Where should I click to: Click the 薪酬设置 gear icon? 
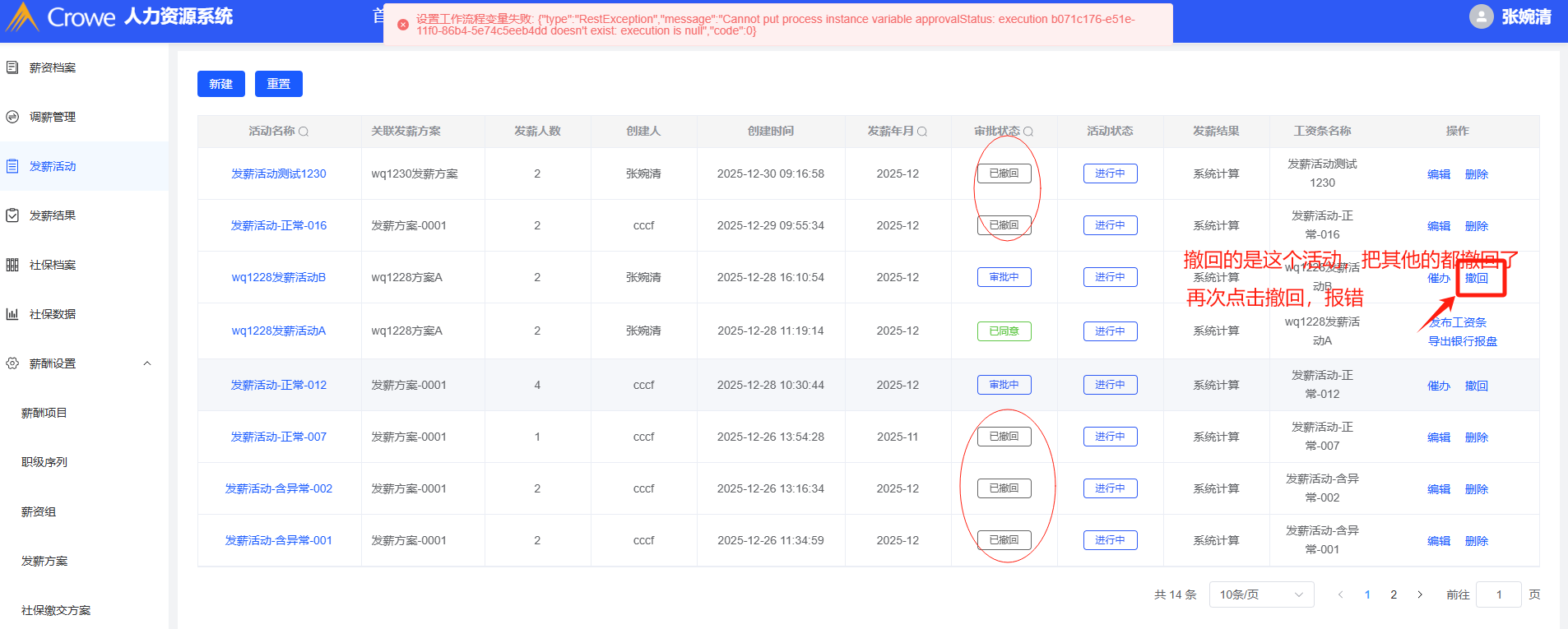[x=12, y=363]
